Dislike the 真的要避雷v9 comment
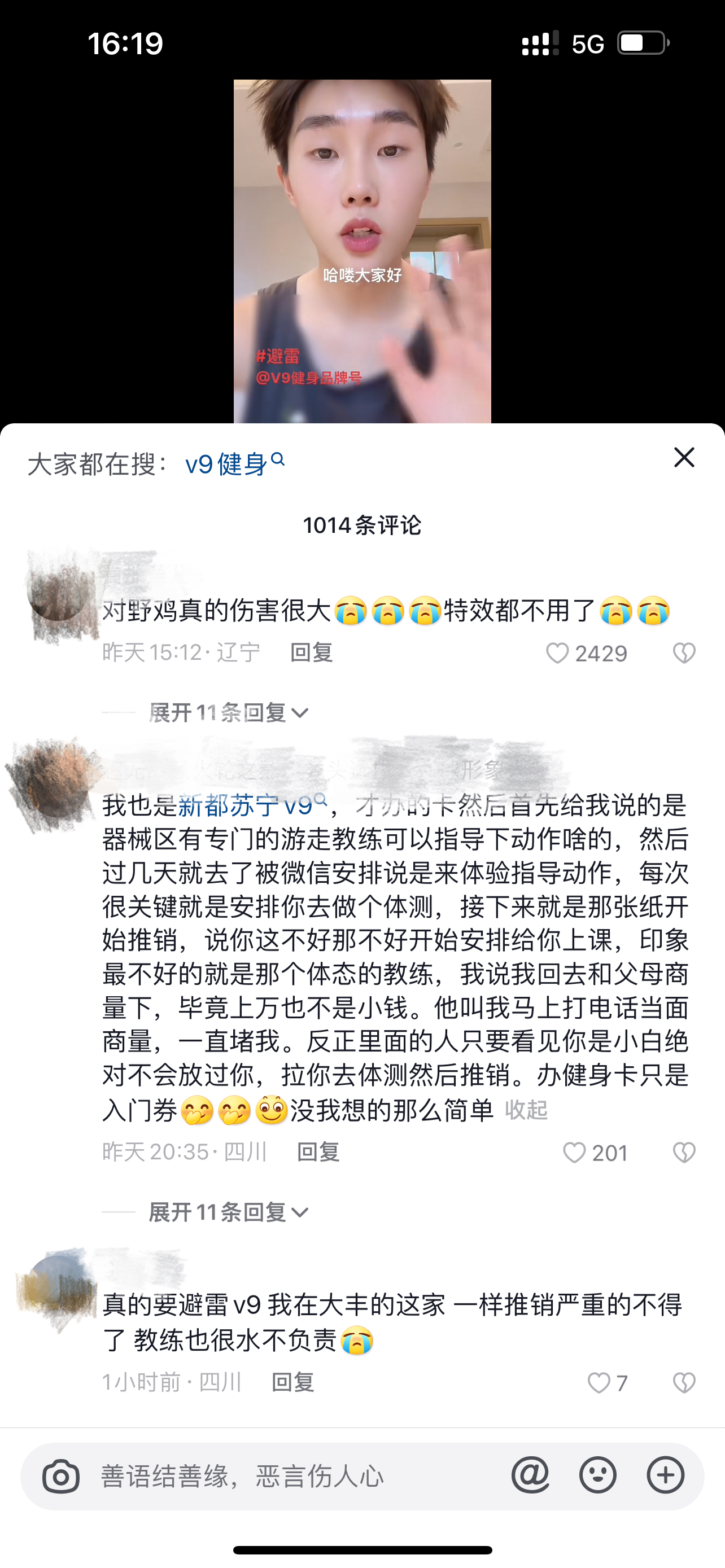The height and width of the screenshot is (1568, 725). click(684, 1383)
